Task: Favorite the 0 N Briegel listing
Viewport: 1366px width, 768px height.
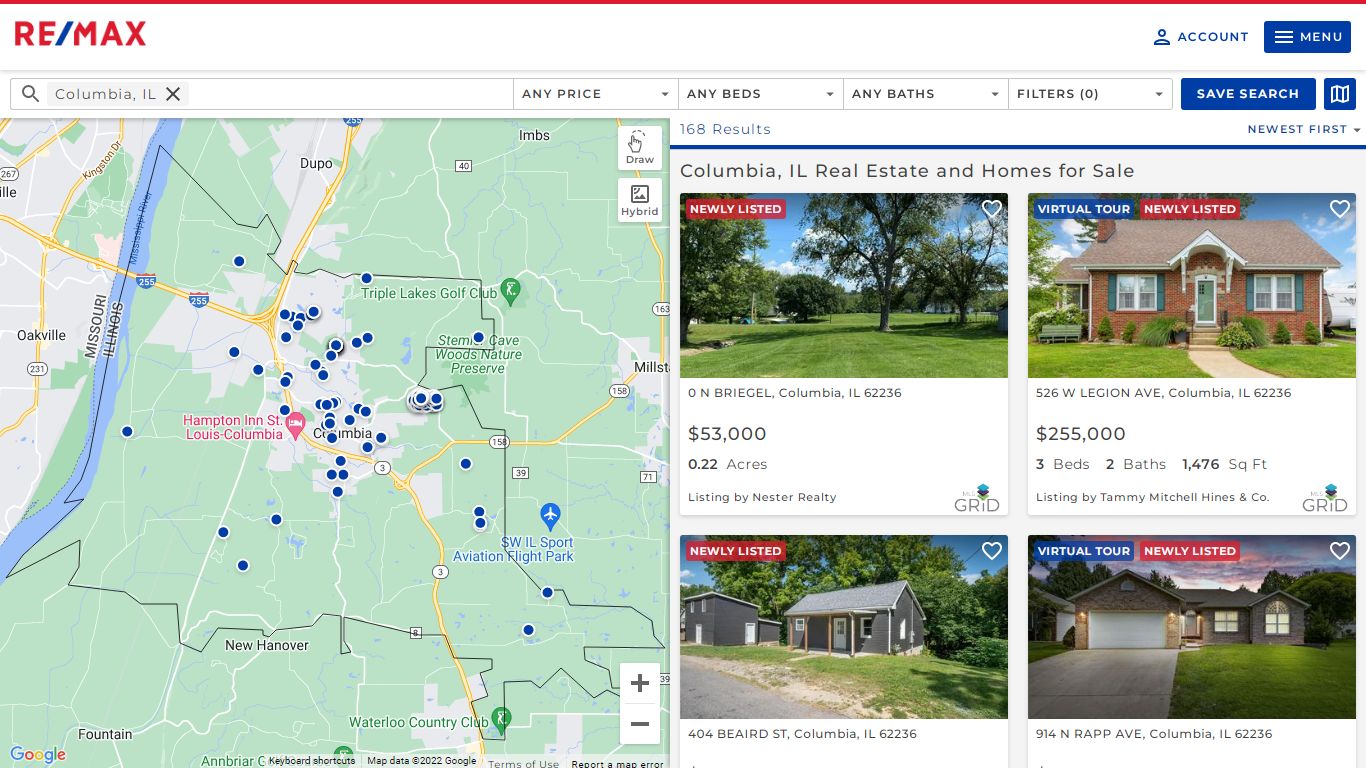Action: click(992, 209)
